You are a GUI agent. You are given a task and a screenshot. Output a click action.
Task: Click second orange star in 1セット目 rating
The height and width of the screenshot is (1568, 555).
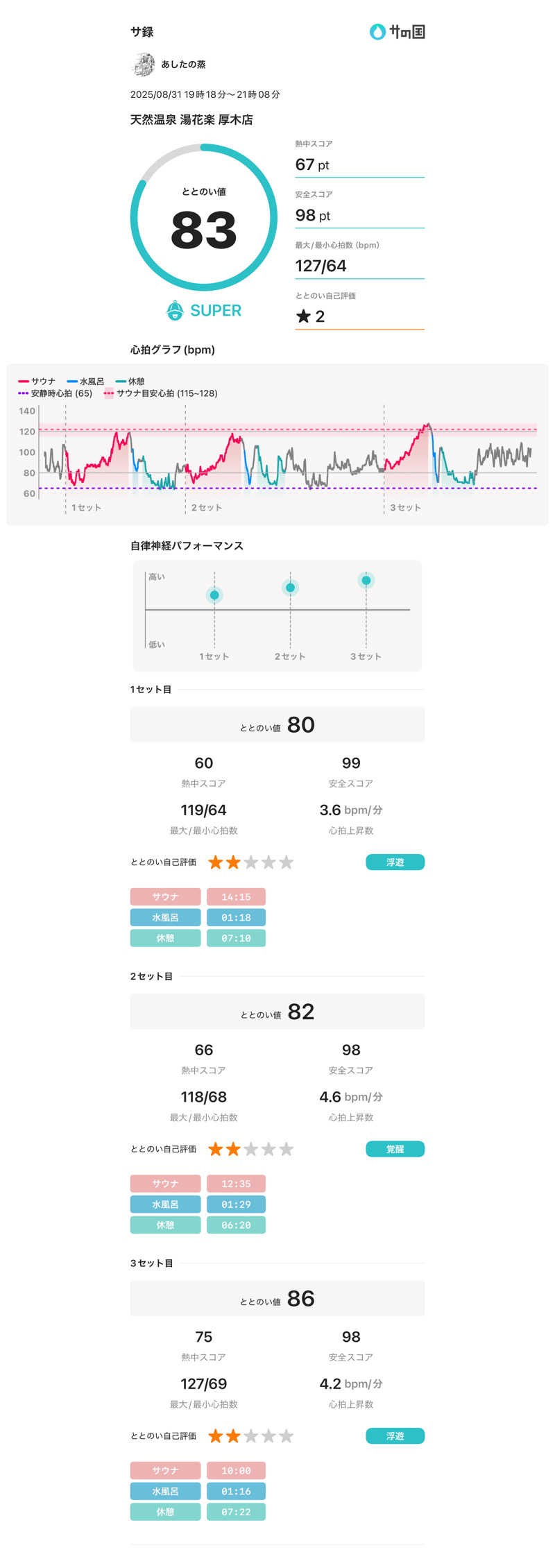233,862
